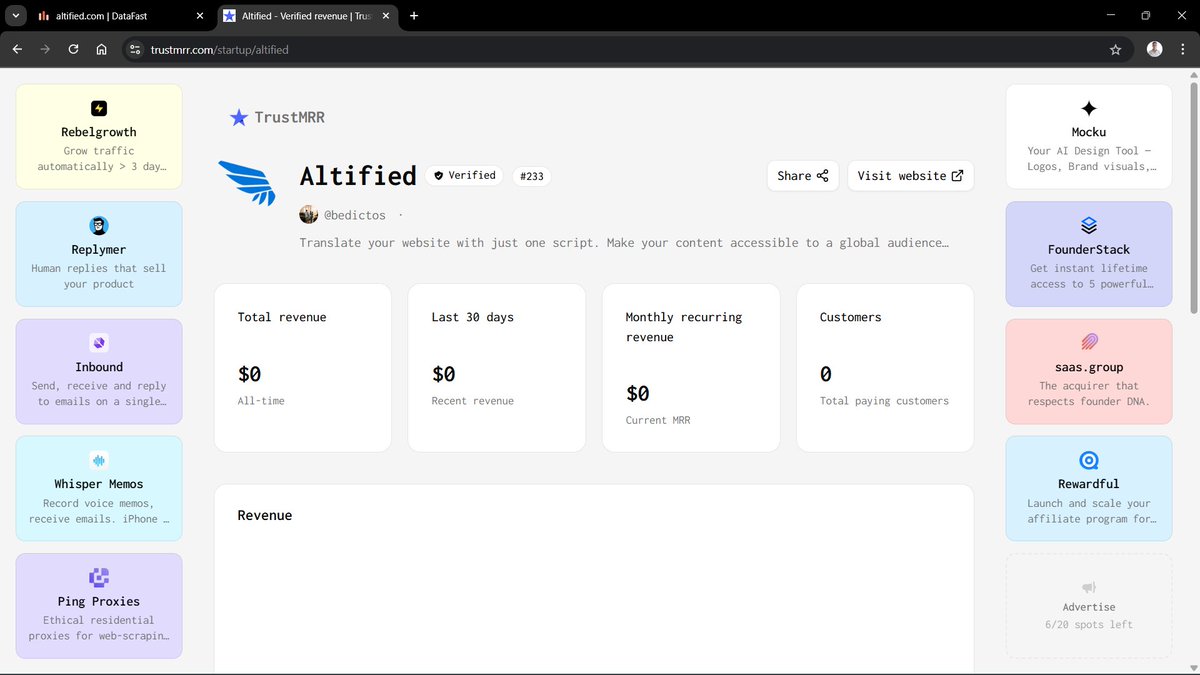Switch to altified.com DataFast tab
1200x675 pixels.
click(120, 16)
